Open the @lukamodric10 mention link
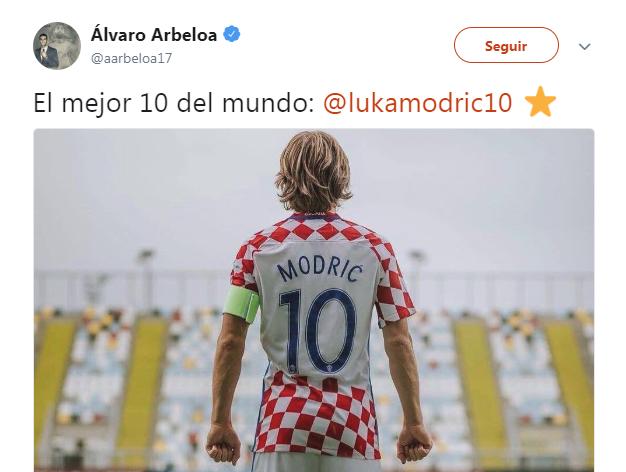This screenshot has width=626, height=472. (x=418, y=103)
